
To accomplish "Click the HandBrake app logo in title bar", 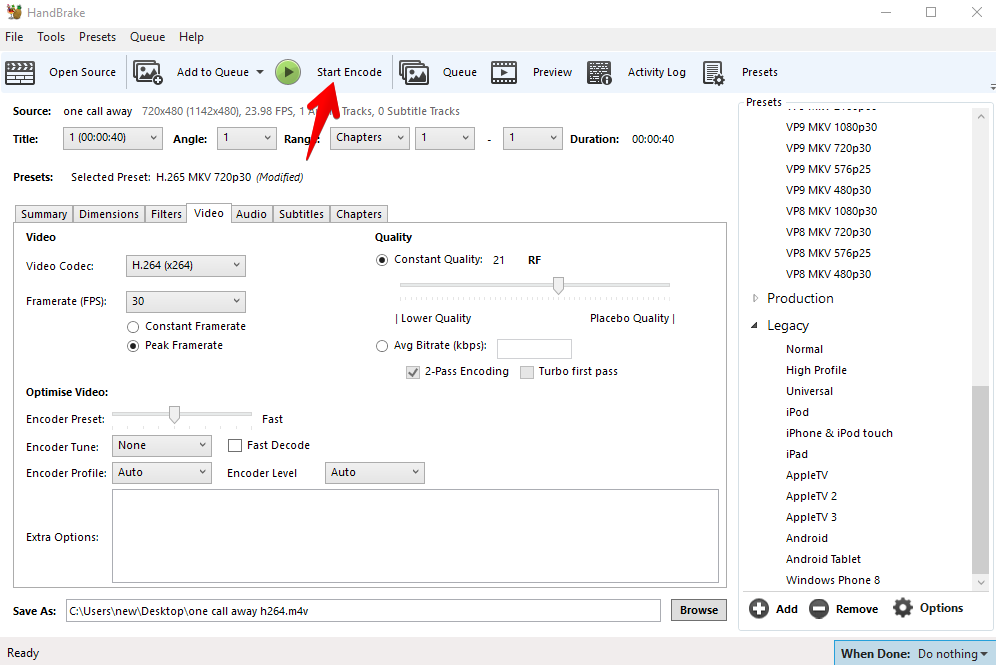I will (14, 12).
